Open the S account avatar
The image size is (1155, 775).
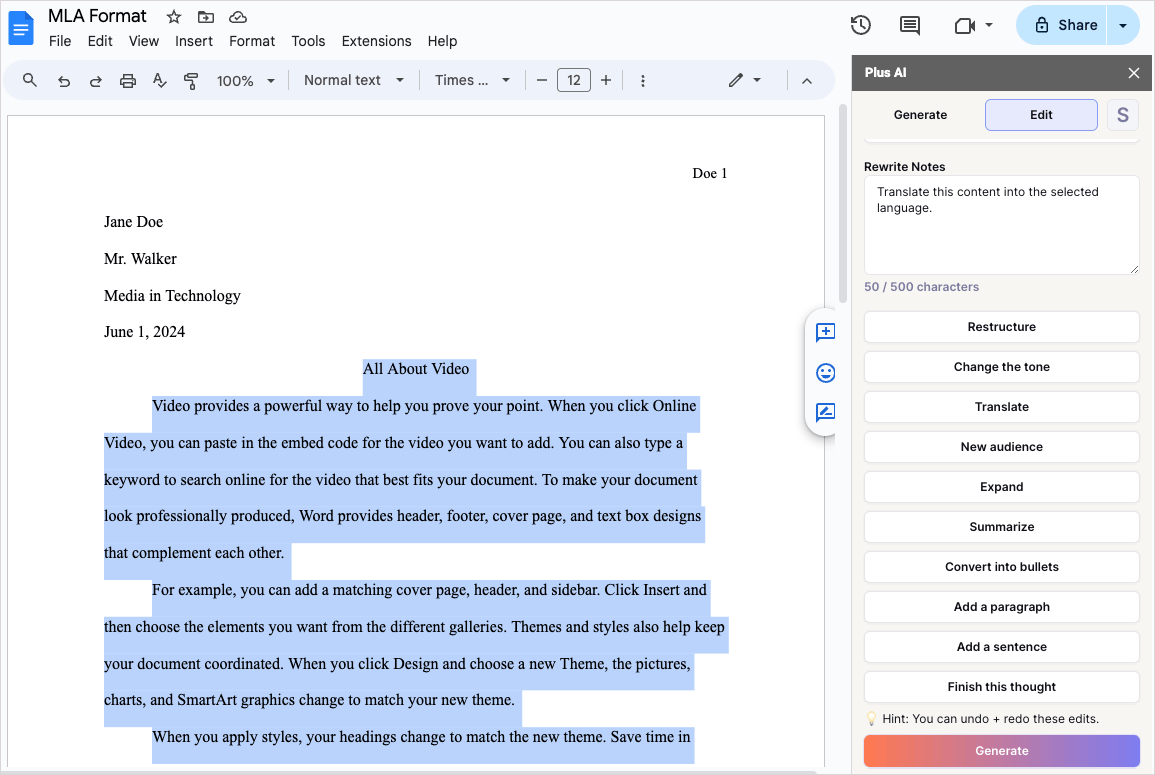tap(1123, 115)
